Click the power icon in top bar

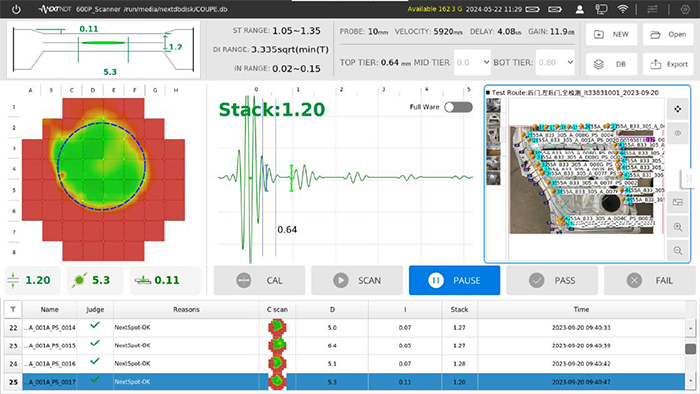16,9
